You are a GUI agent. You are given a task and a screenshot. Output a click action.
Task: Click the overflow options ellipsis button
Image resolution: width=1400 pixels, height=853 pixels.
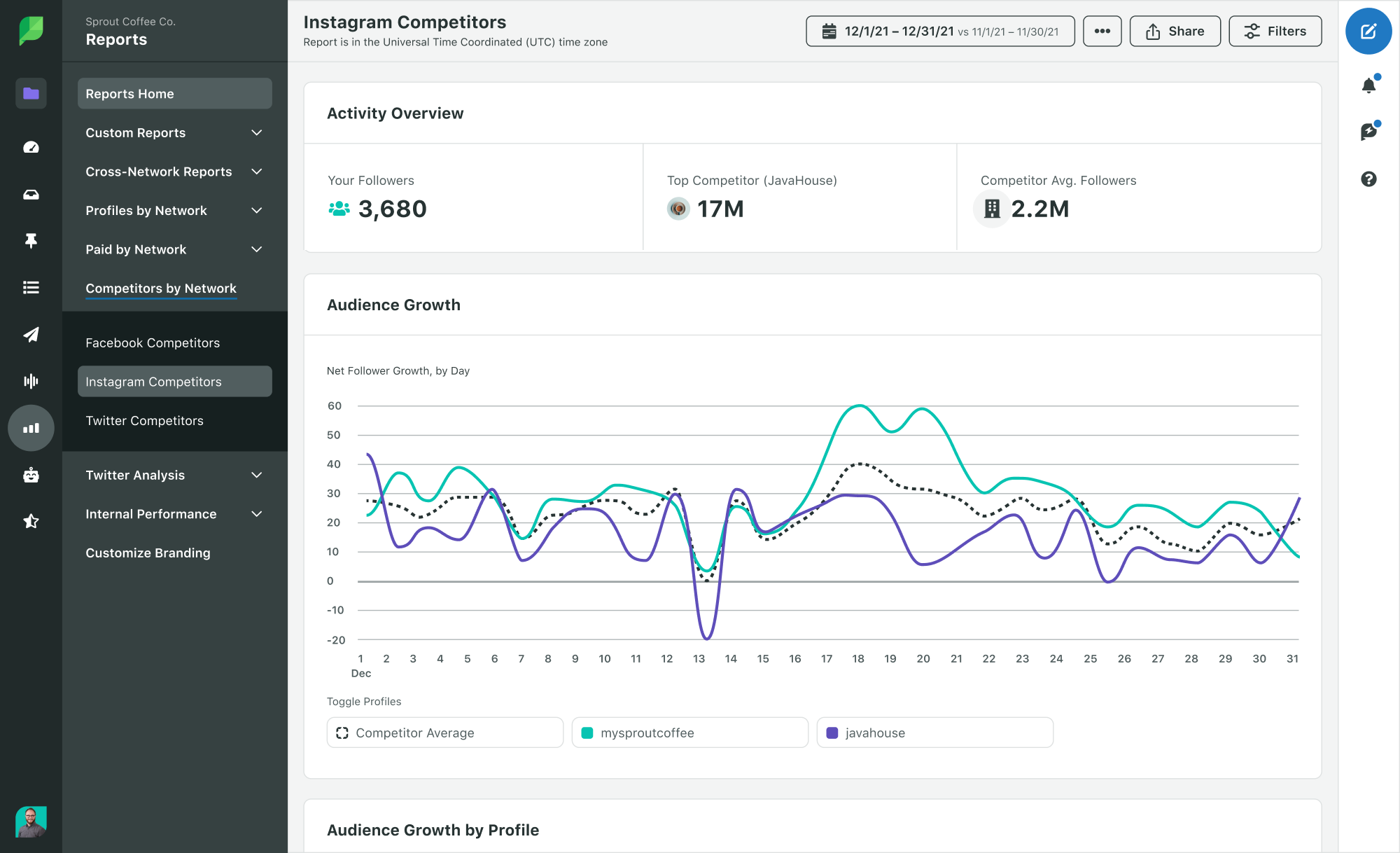pyautogui.click(x=1101, y=31)
